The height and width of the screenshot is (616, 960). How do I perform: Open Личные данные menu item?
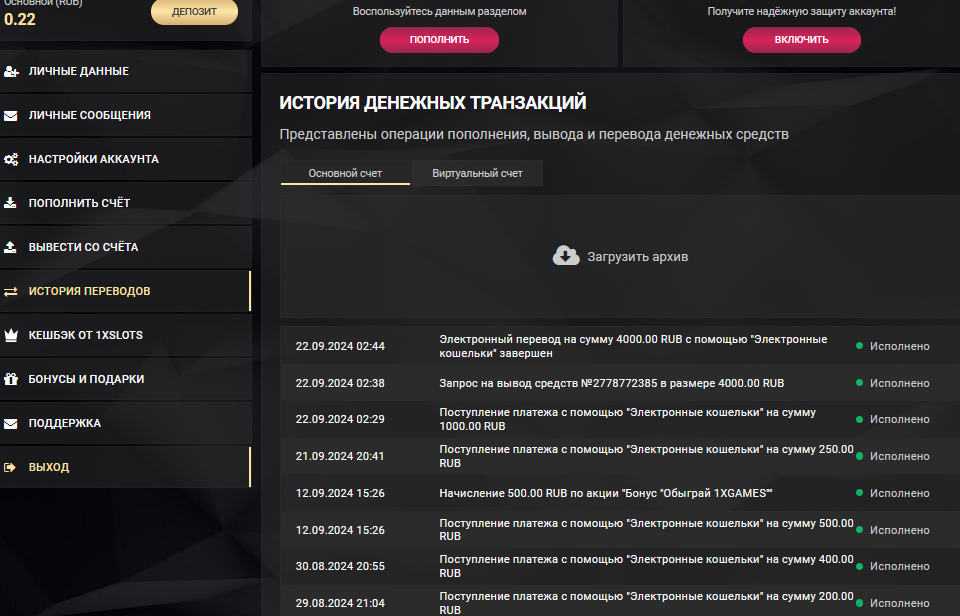coord(126,71)
